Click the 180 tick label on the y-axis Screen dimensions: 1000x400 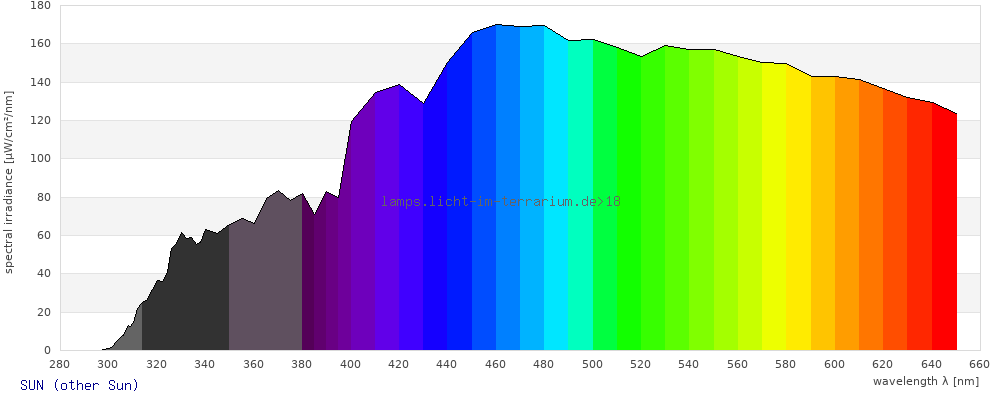[x=40, y=5]
